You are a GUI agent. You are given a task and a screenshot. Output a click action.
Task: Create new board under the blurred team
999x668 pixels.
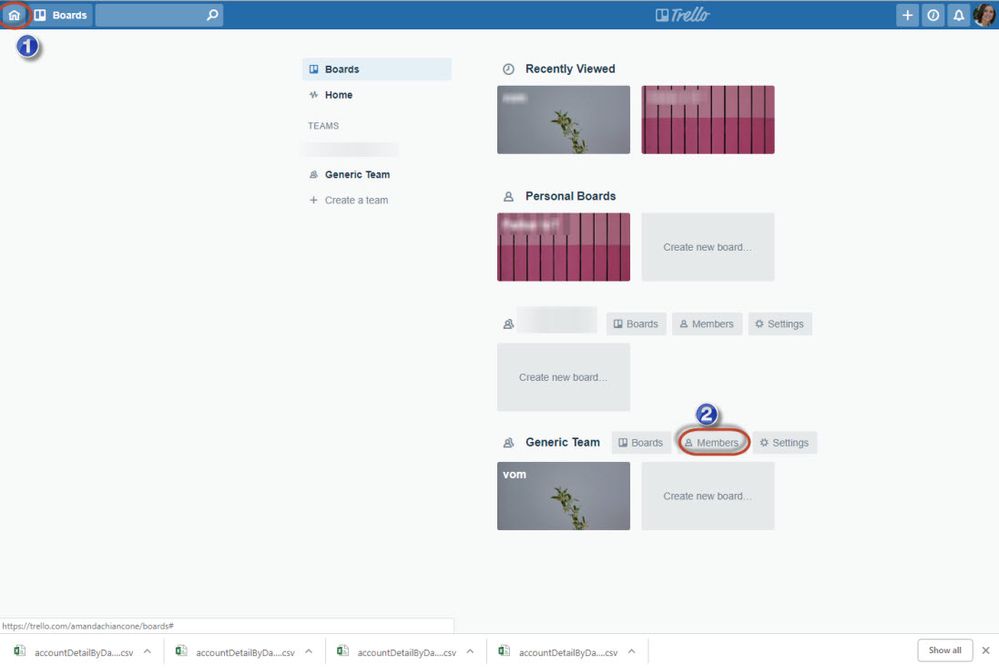(x=563, y=377)
